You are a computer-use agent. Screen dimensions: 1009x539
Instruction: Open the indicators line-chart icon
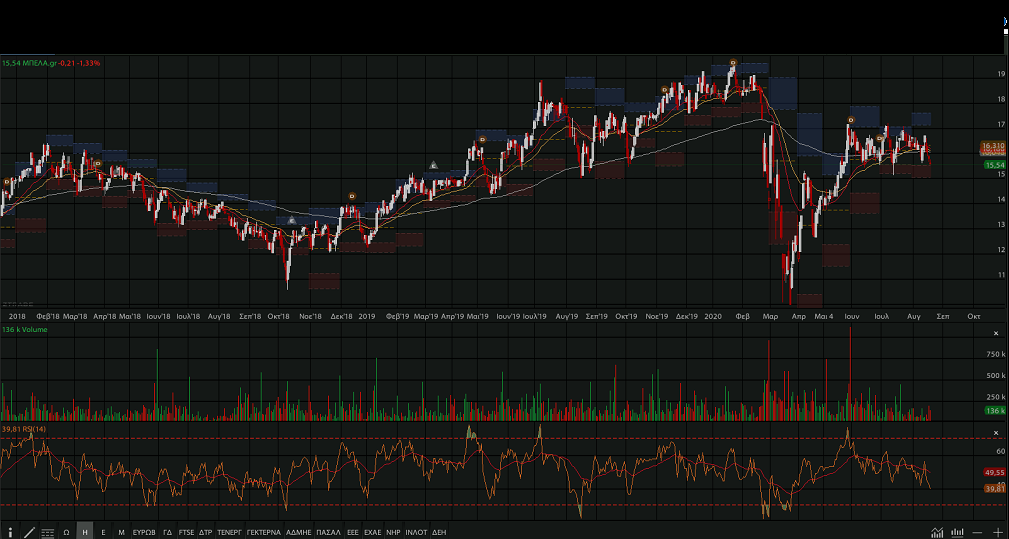click(x=937, y=532)
